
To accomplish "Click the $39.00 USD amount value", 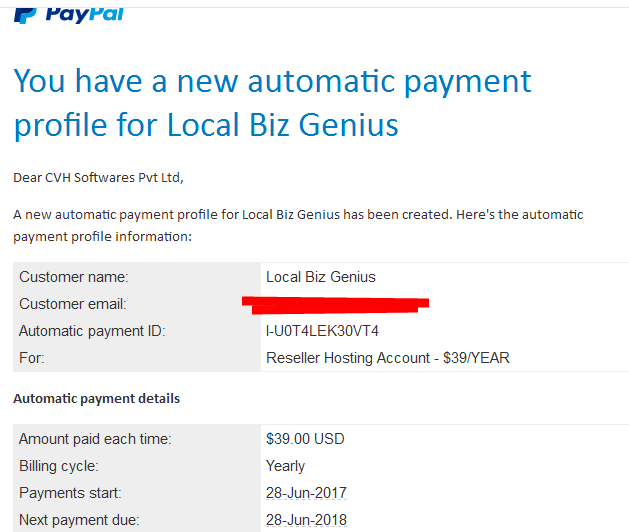I will tap(305, 439).
